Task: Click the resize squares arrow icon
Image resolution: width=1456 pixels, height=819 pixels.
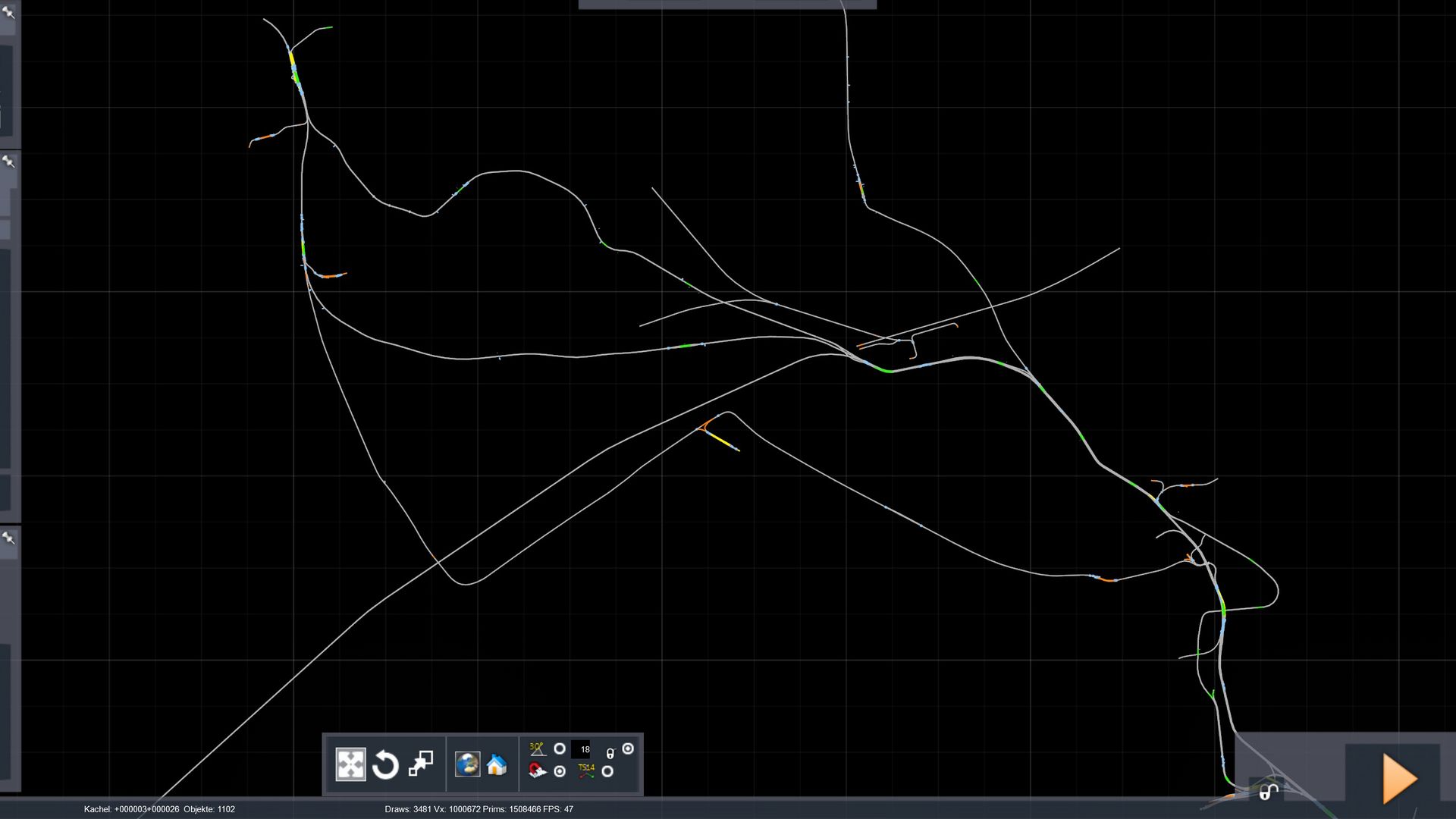Action: (x=421, y=764)
